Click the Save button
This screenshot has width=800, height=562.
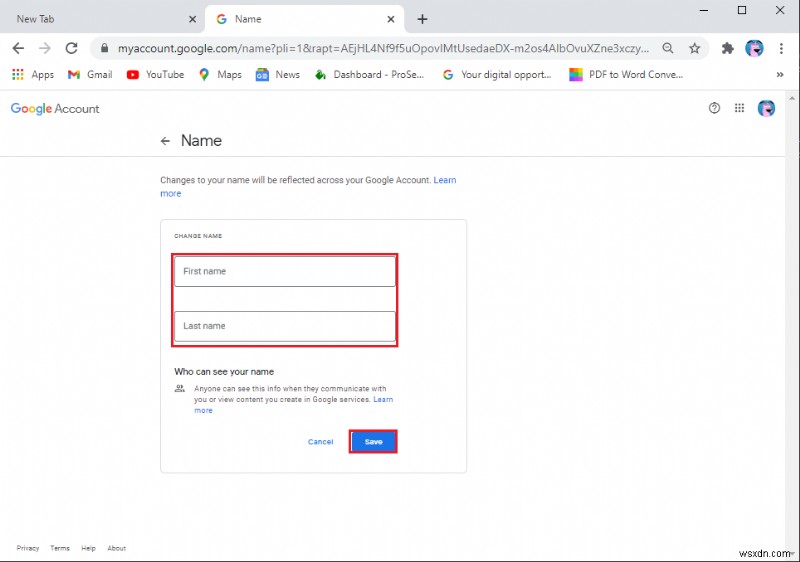(x=373, y=442)
